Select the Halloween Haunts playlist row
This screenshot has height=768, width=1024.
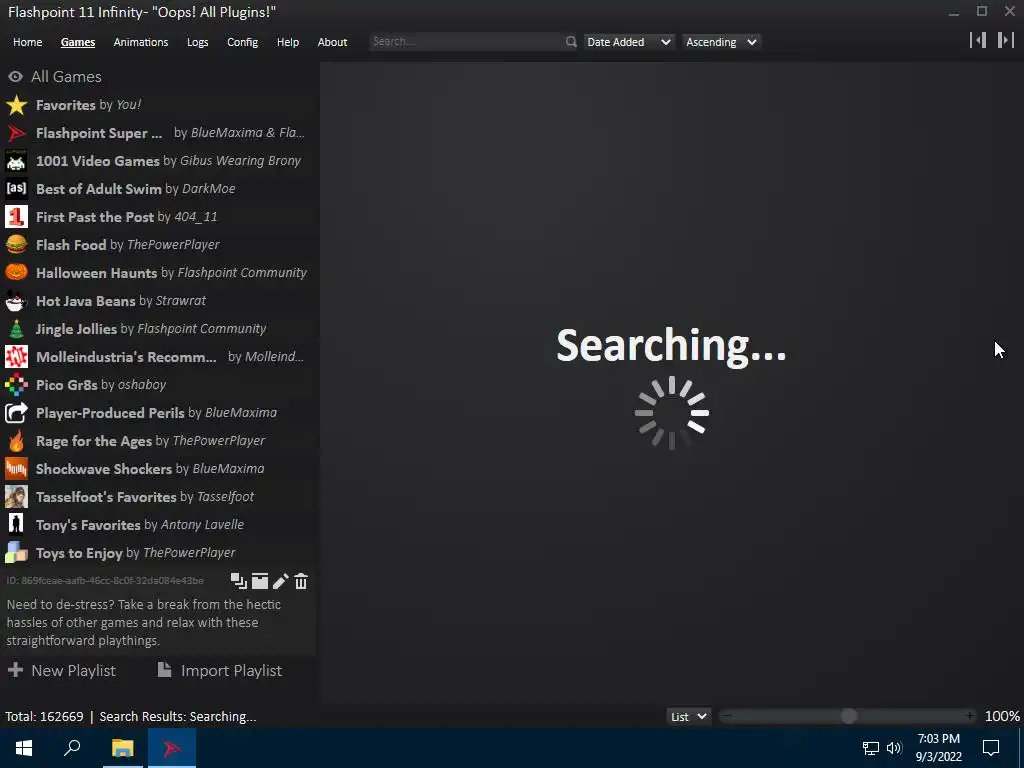158,273
